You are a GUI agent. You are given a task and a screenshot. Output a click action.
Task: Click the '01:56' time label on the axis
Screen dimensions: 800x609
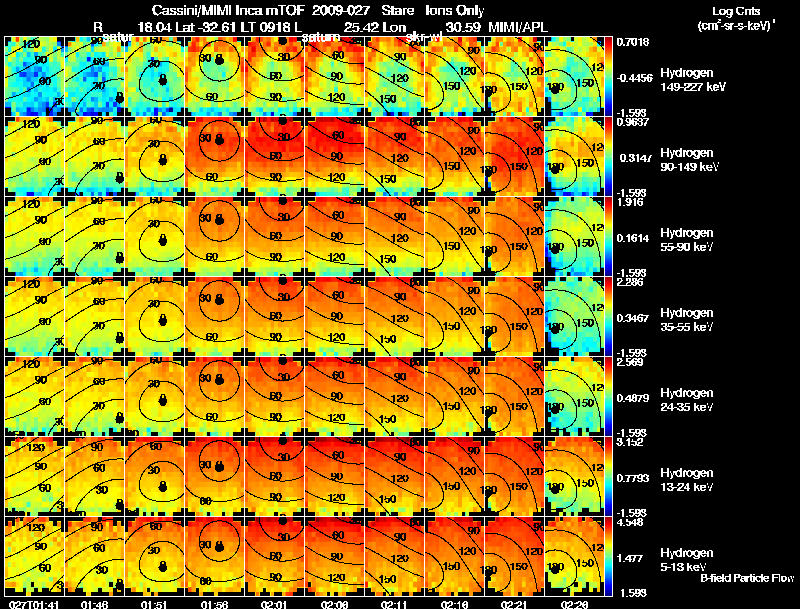click(x=214, y=605)
